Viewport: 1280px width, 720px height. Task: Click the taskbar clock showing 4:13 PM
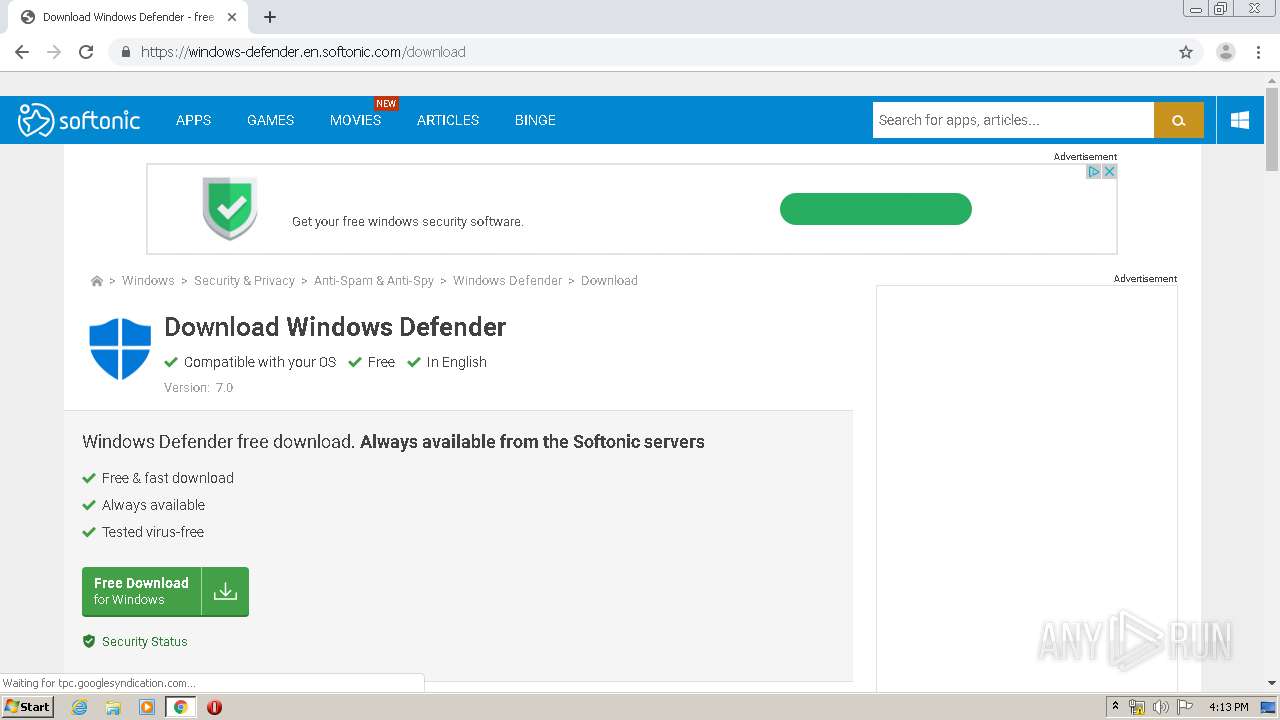(1228, 707)
